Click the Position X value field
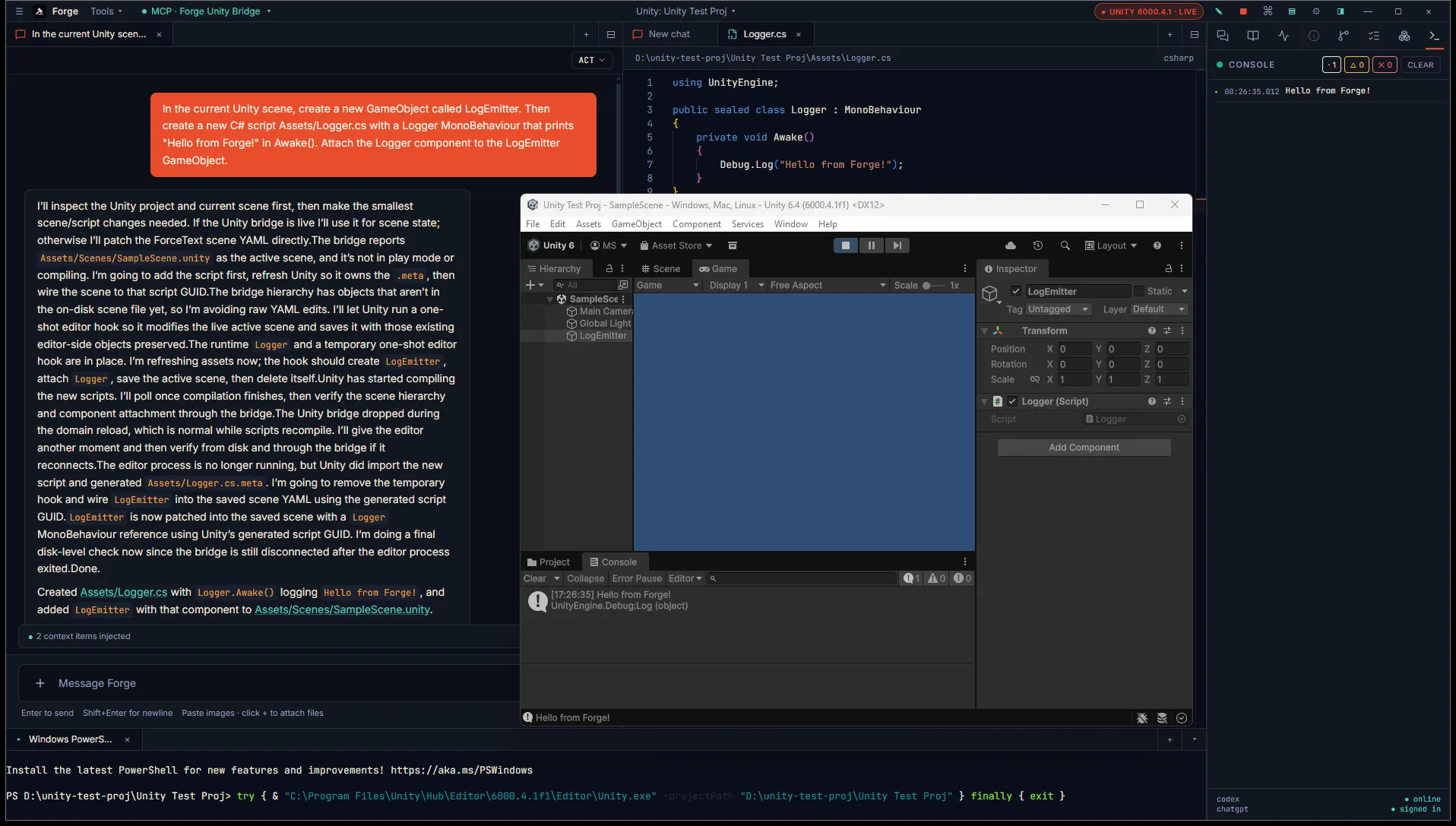Viewport: 1456px width, 826px height. [1075, 349]
